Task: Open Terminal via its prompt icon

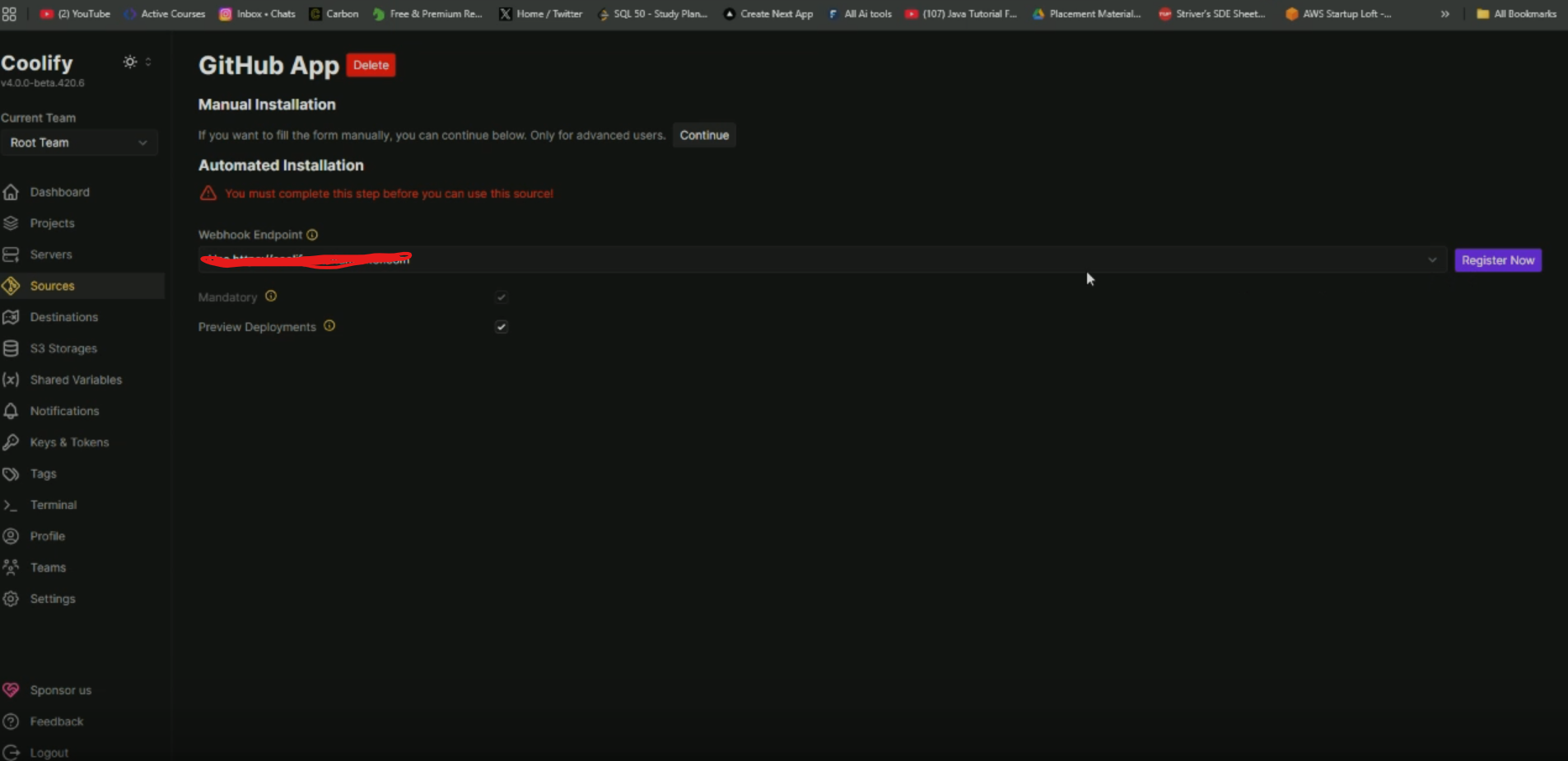Action: pos(11,505)
